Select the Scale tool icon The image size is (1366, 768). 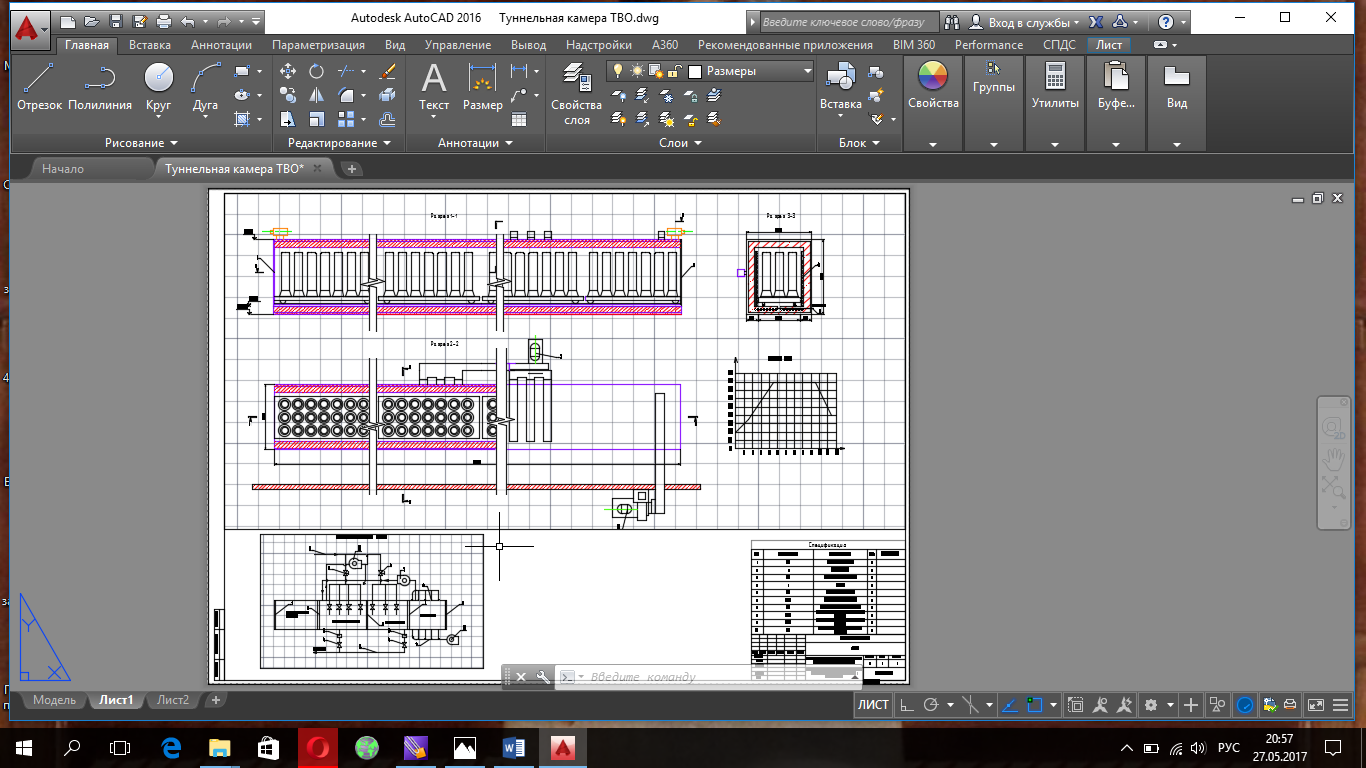click(x=316, y=119)
